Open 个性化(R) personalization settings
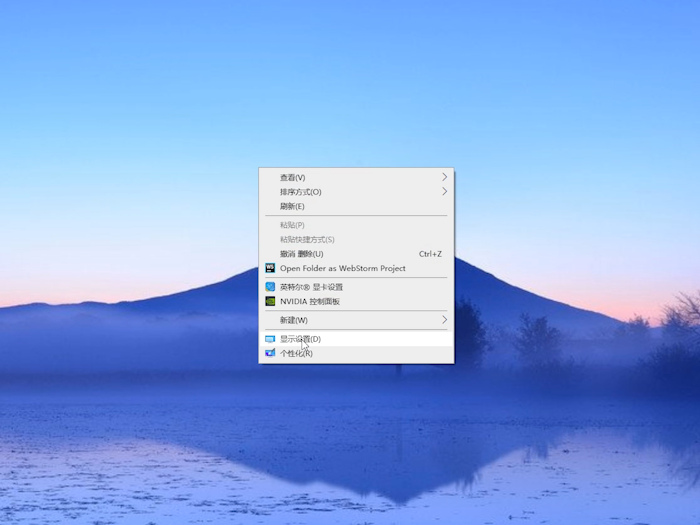Viewport: 700px width, 525px height. click(x=296, y=353)
